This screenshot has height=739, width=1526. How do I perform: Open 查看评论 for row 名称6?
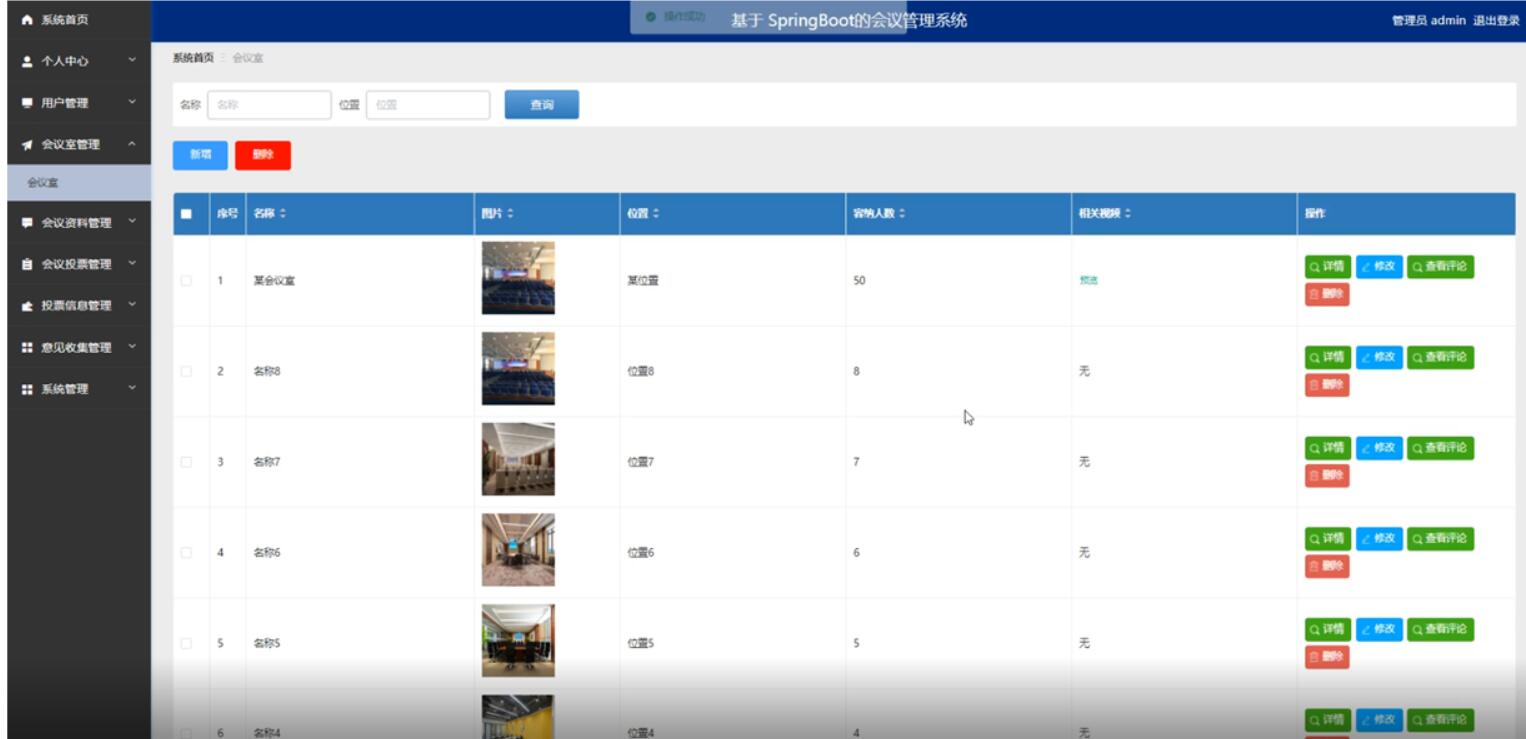1440,539
